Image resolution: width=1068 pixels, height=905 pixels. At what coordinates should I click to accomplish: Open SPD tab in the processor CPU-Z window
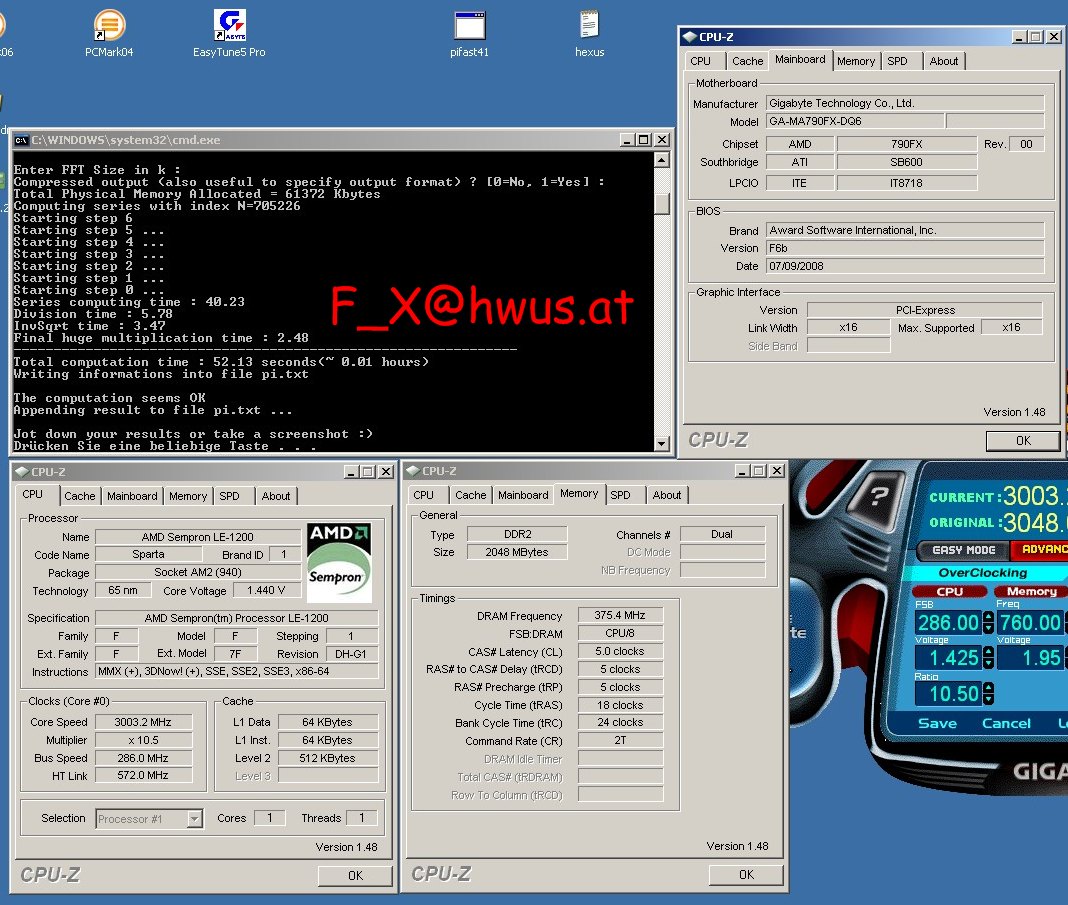pyautogui.click(x=230, y=496)
